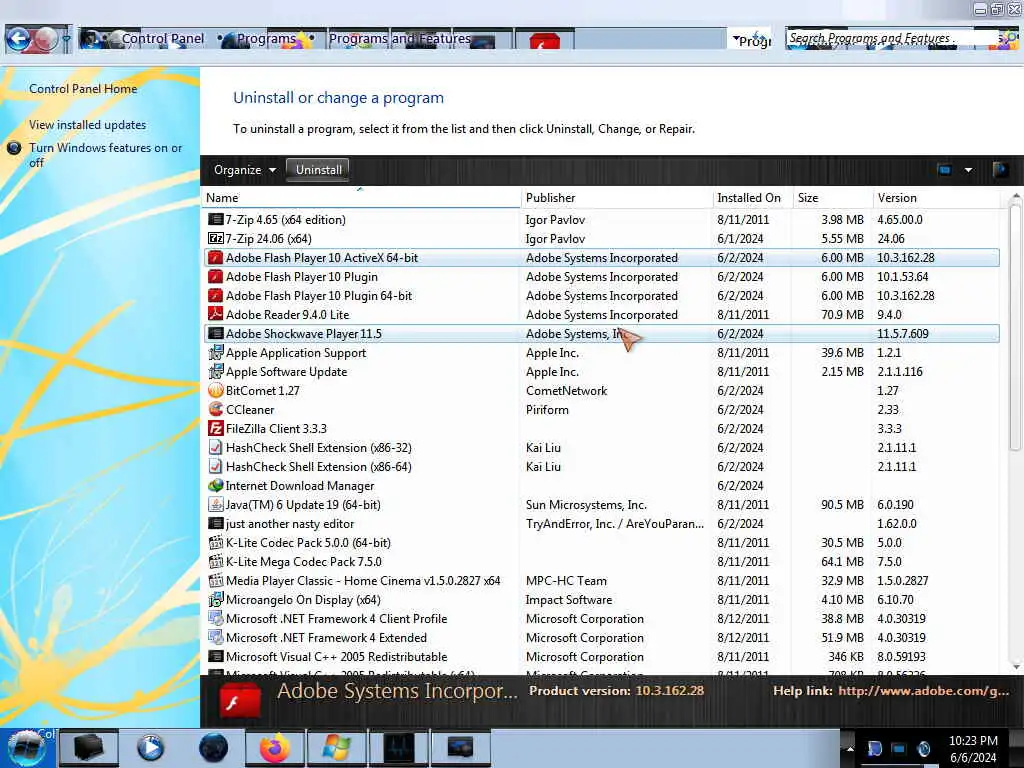The width and height of the screenshot is (1024, 768).
Task: Click the Media Player Classic Home Cinema icon
Action: [216, 581]
